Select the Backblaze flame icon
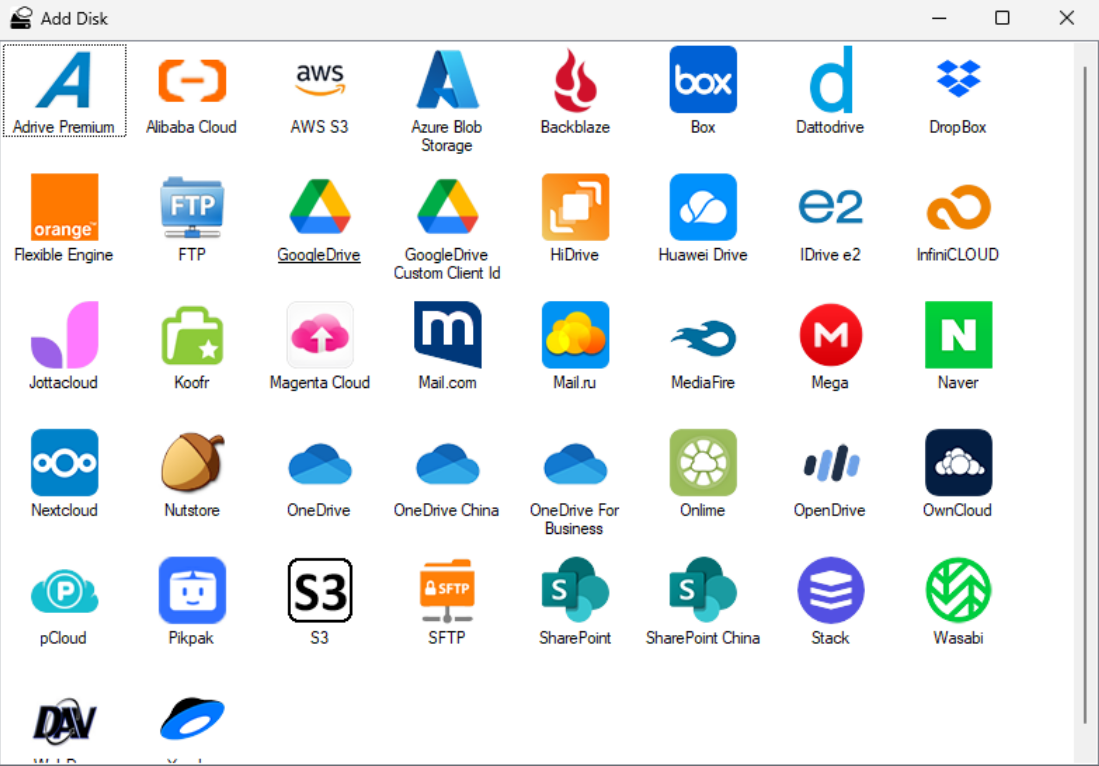The height and width of the screenshot is (766, 1099). [575, 80]
